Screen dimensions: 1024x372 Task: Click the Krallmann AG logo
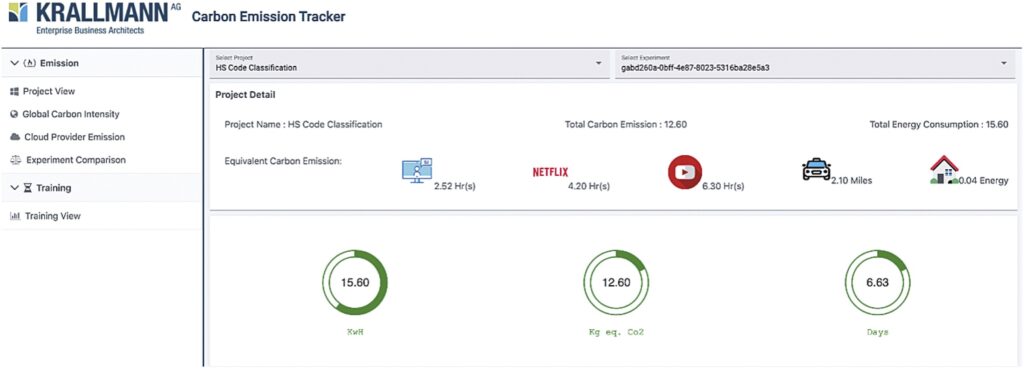[94, 17]
